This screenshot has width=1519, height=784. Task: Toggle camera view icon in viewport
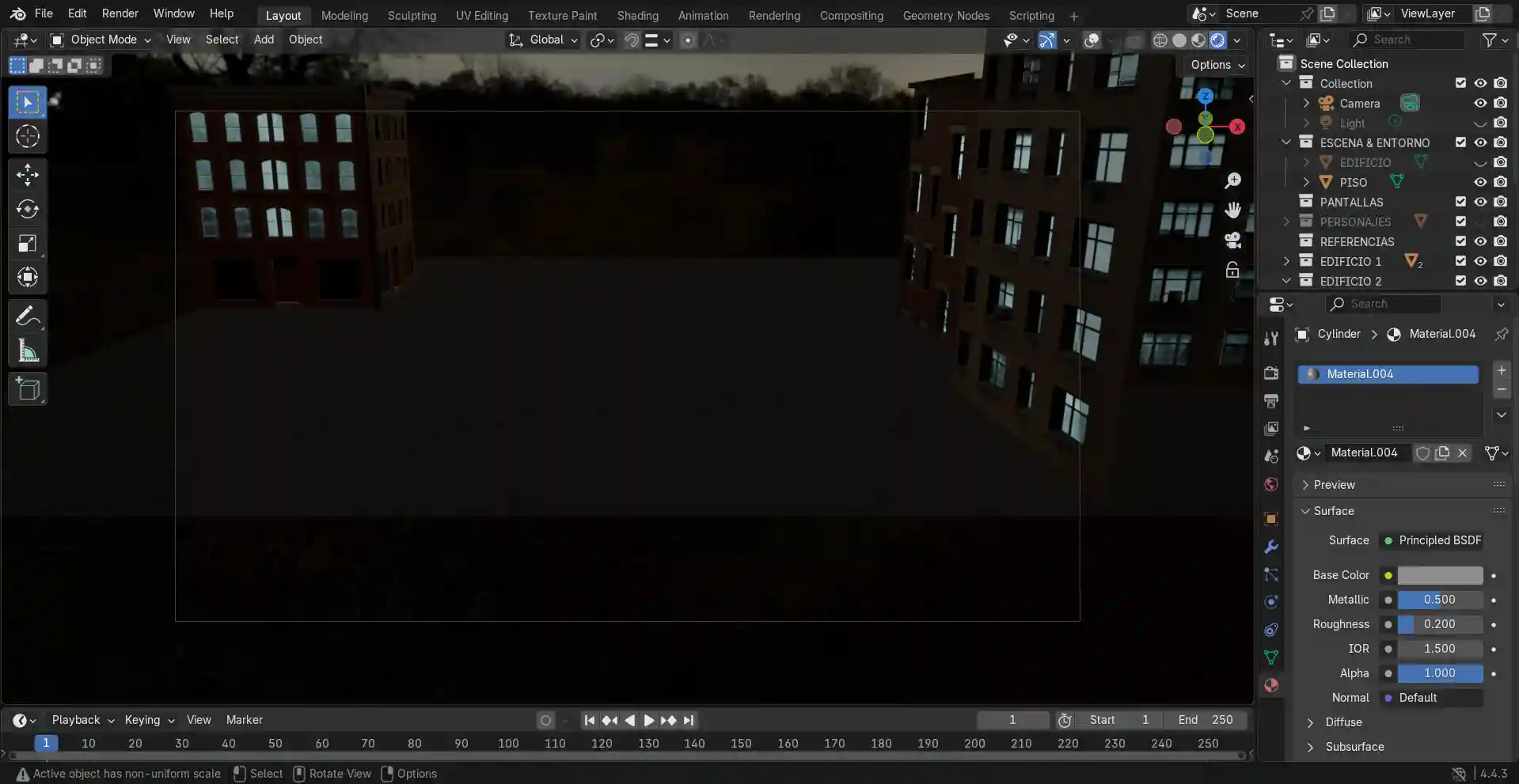click(1232, 240)
